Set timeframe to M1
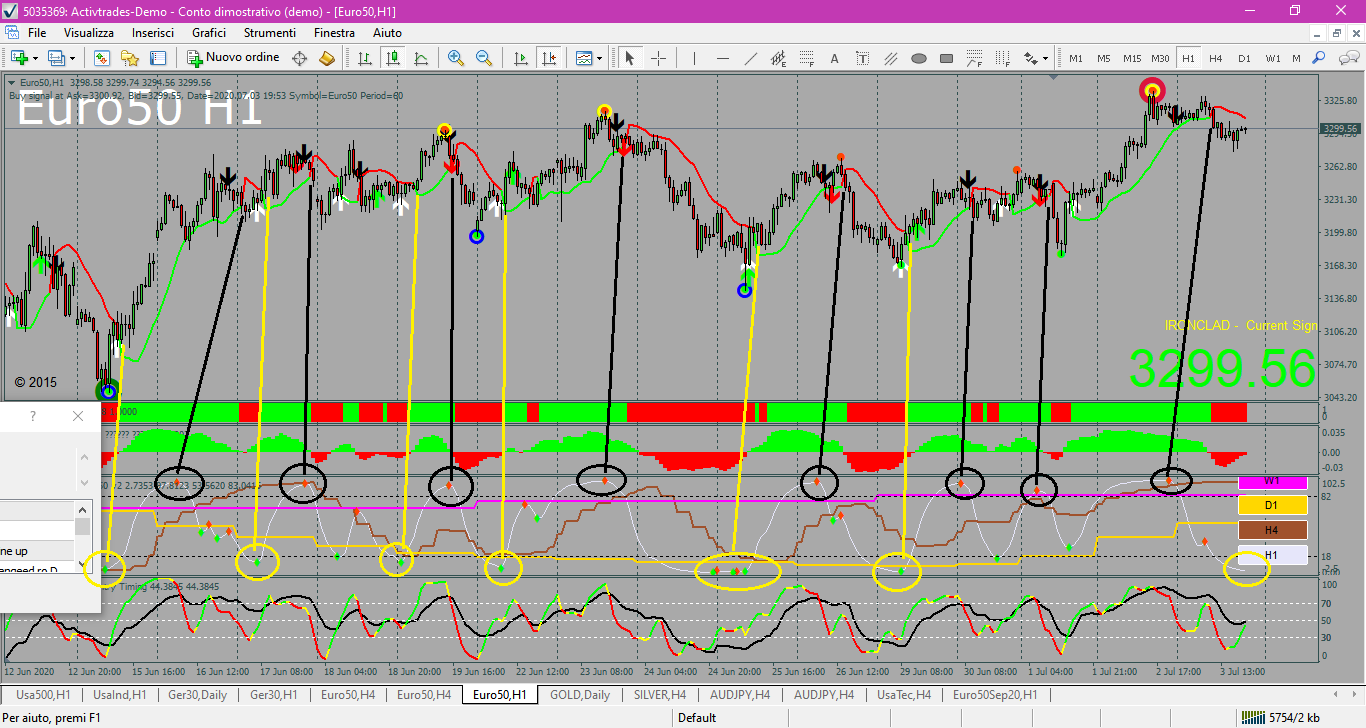Viewport: 1366px width, 728px height. 1076,58
